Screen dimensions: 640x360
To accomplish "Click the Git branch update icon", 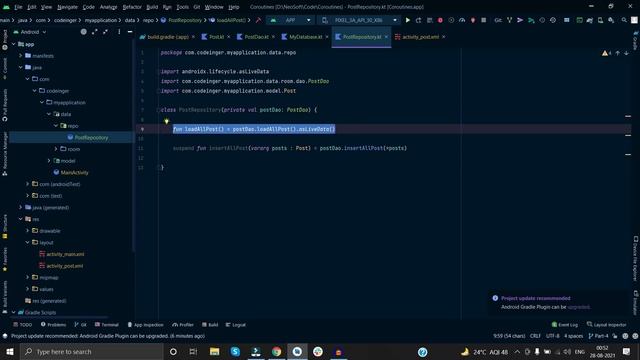I will pyautogui.click(x=509, y=20).
